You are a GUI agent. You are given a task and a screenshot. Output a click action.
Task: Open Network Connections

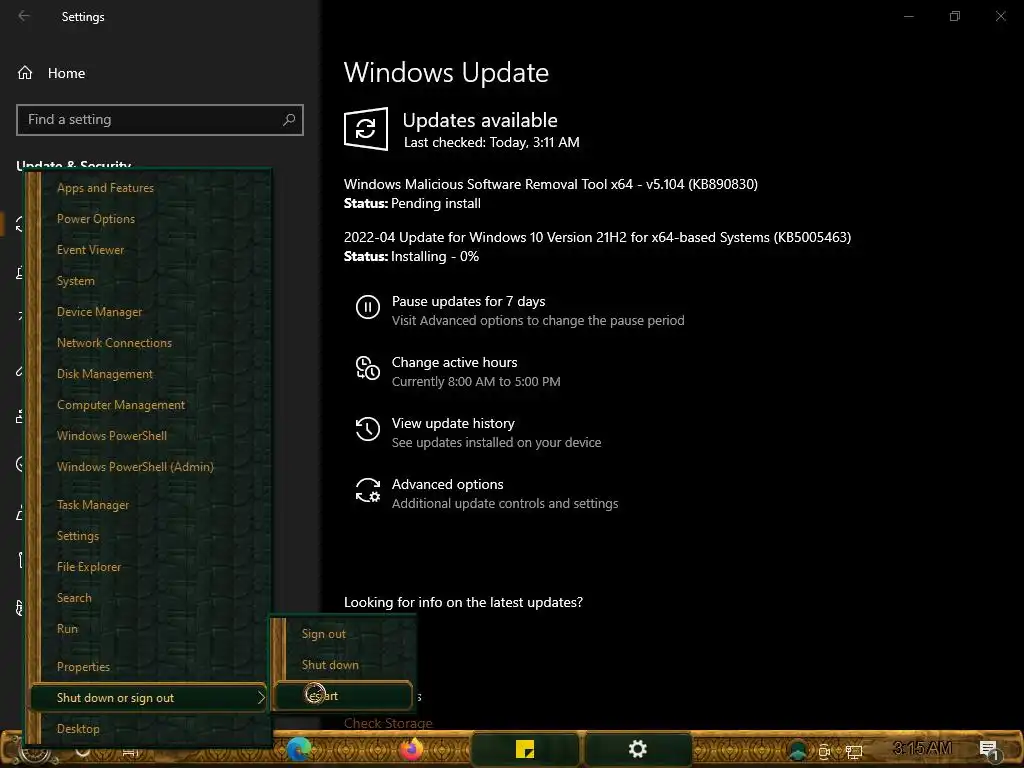pyautogui.click(x=114, y=343)
